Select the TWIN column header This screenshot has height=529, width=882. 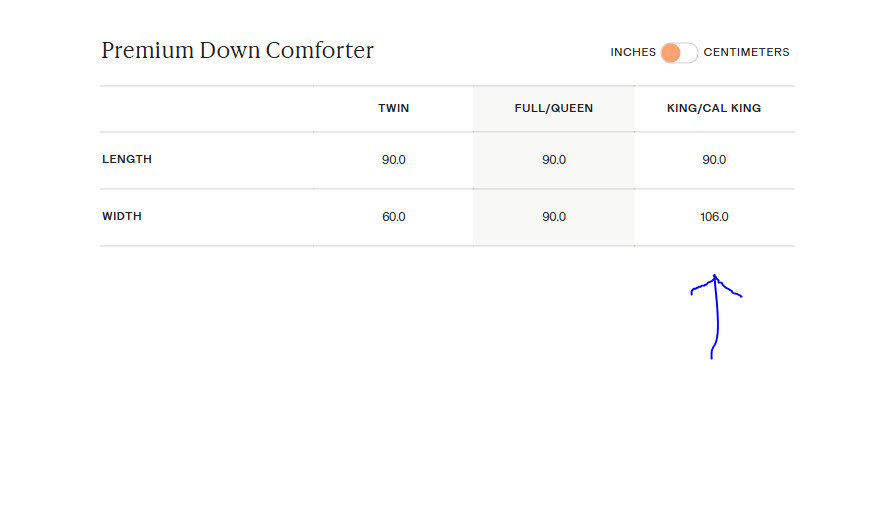393,109
